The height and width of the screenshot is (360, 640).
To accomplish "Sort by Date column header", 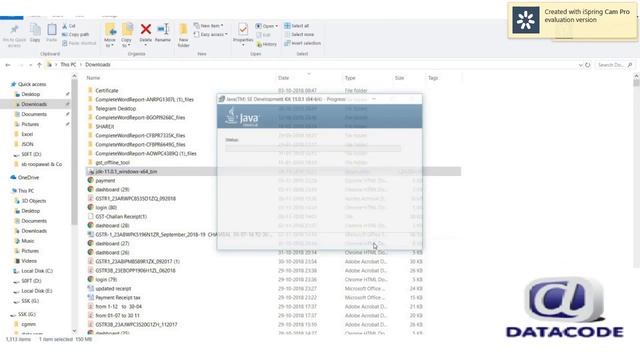I will 284,78.
